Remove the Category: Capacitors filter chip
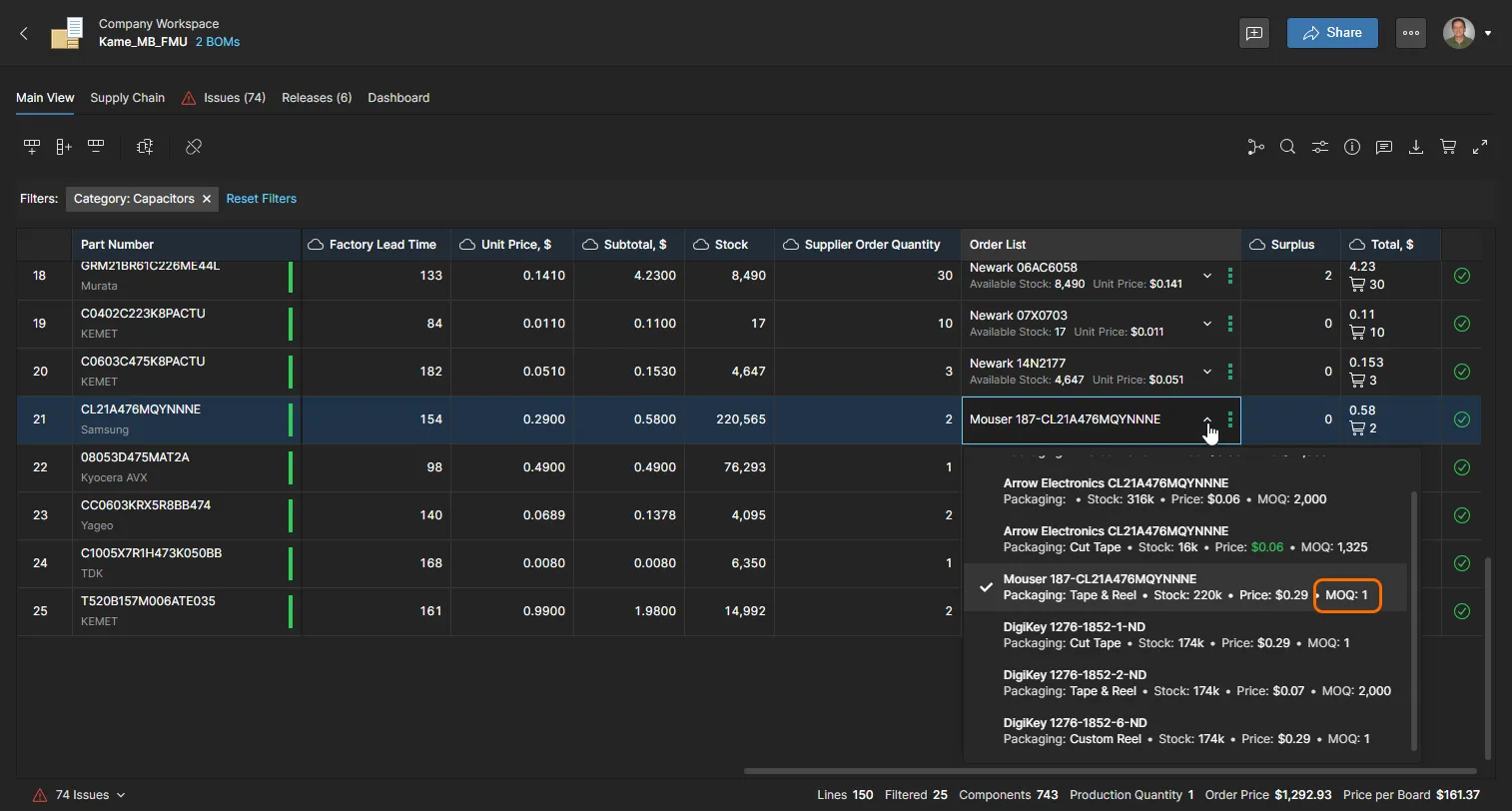Viewport: 1512px width, 811px height. 207,199
